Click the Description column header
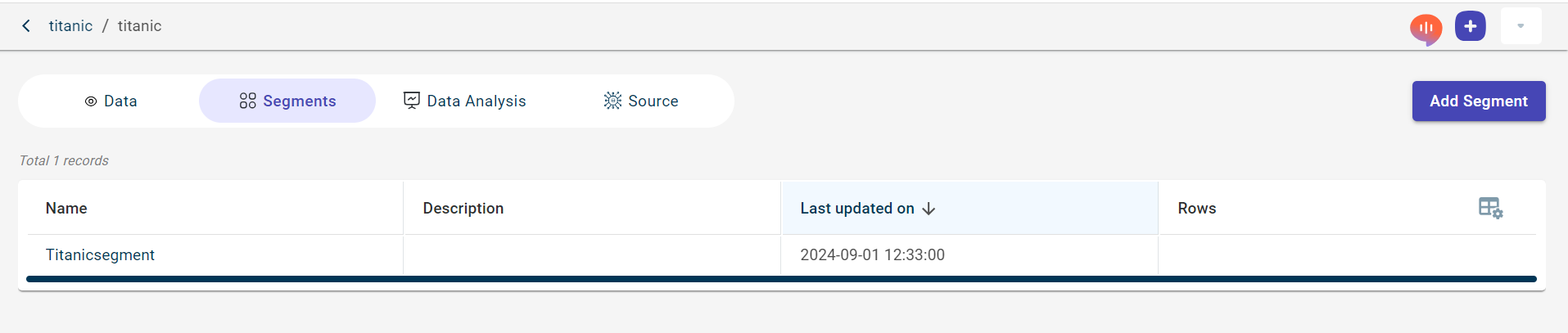 pyautogui.click(x=463, y=209)
